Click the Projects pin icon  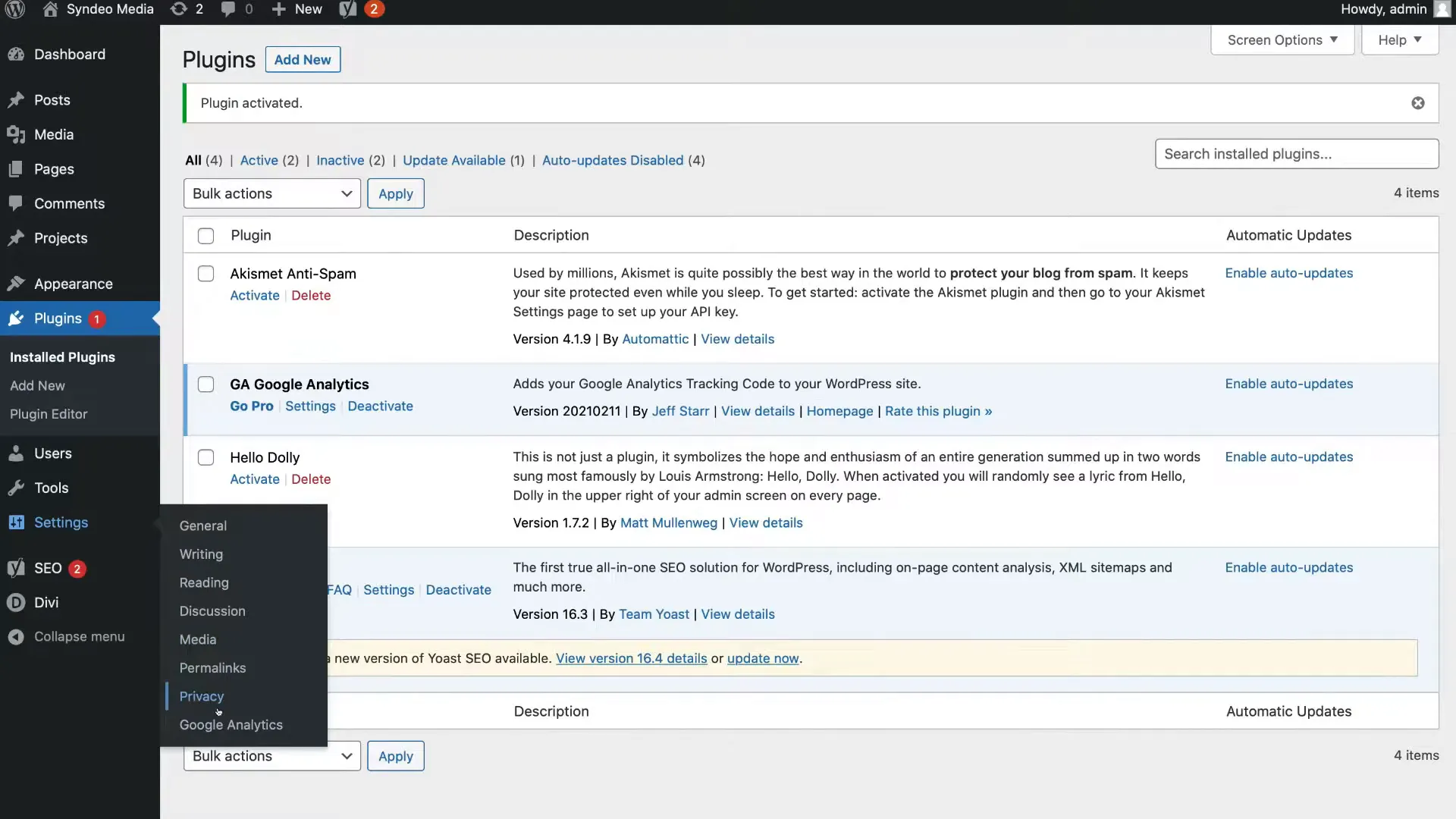point(16,238)
